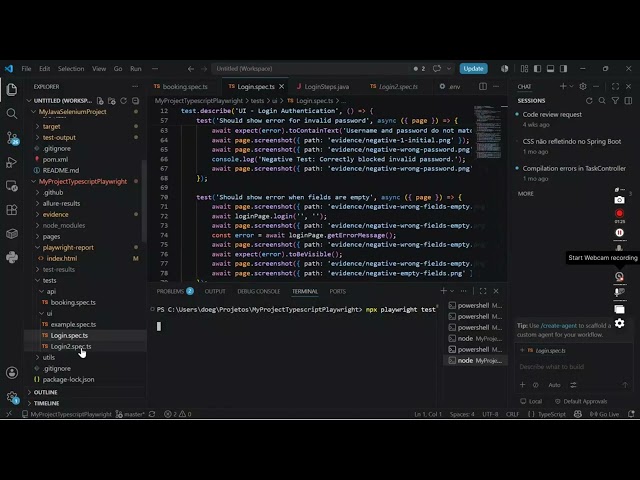Take a screenshot with recorder camera icon
This screenshot has width=640, height=480.
pos(619,200)
